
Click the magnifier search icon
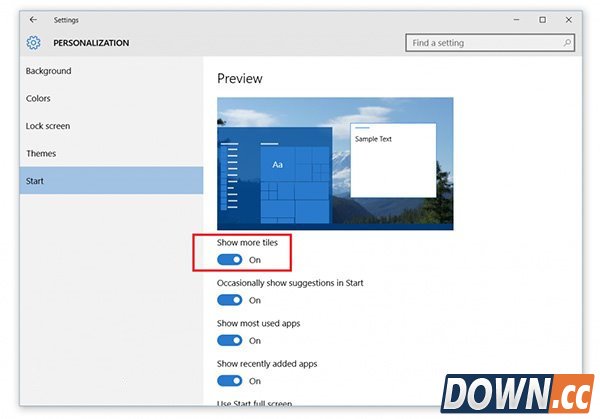[x=568, y=43]
